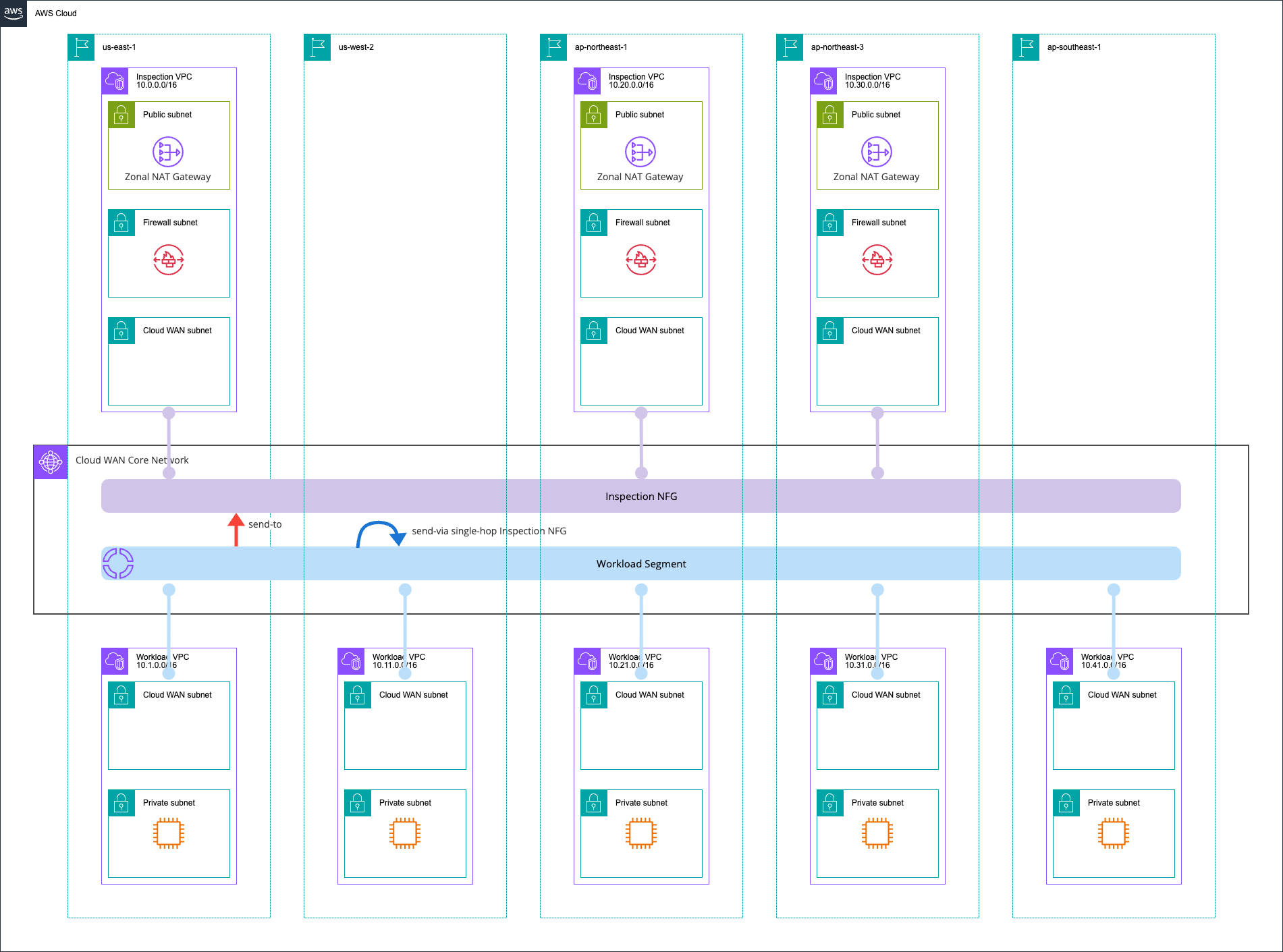Click the EC2 instance chip in us-west-2
This screenshot has width=1283, height=952.
405,833
